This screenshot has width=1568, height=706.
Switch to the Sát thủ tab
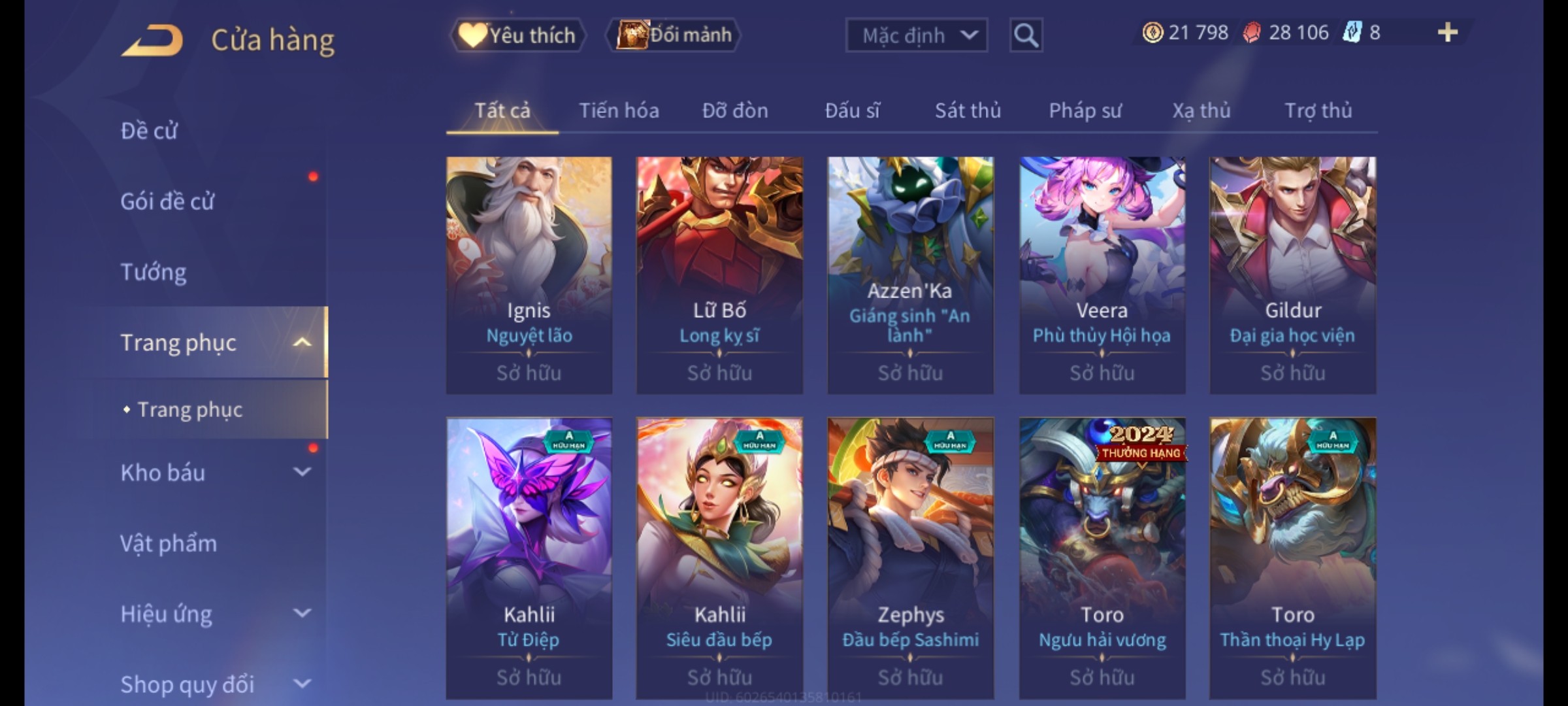968,110
